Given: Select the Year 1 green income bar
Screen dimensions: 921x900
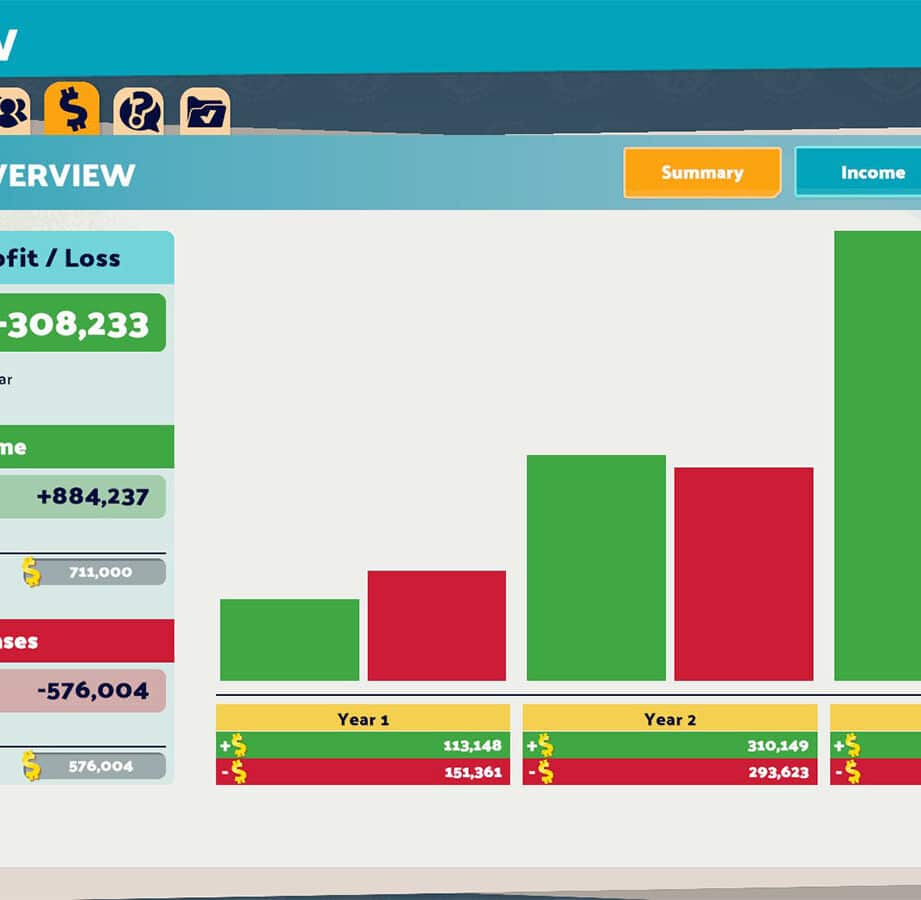Looking at the screenshot, I should coord(289,640).
